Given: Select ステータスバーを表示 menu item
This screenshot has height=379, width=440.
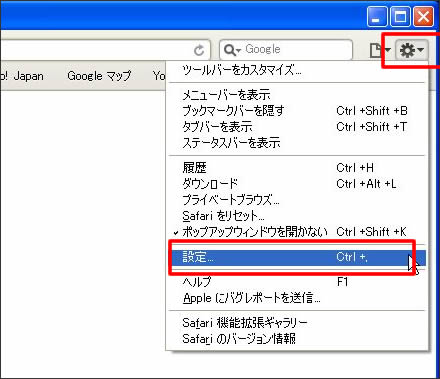Looking at the screenshot, I should tap(297, 143).
